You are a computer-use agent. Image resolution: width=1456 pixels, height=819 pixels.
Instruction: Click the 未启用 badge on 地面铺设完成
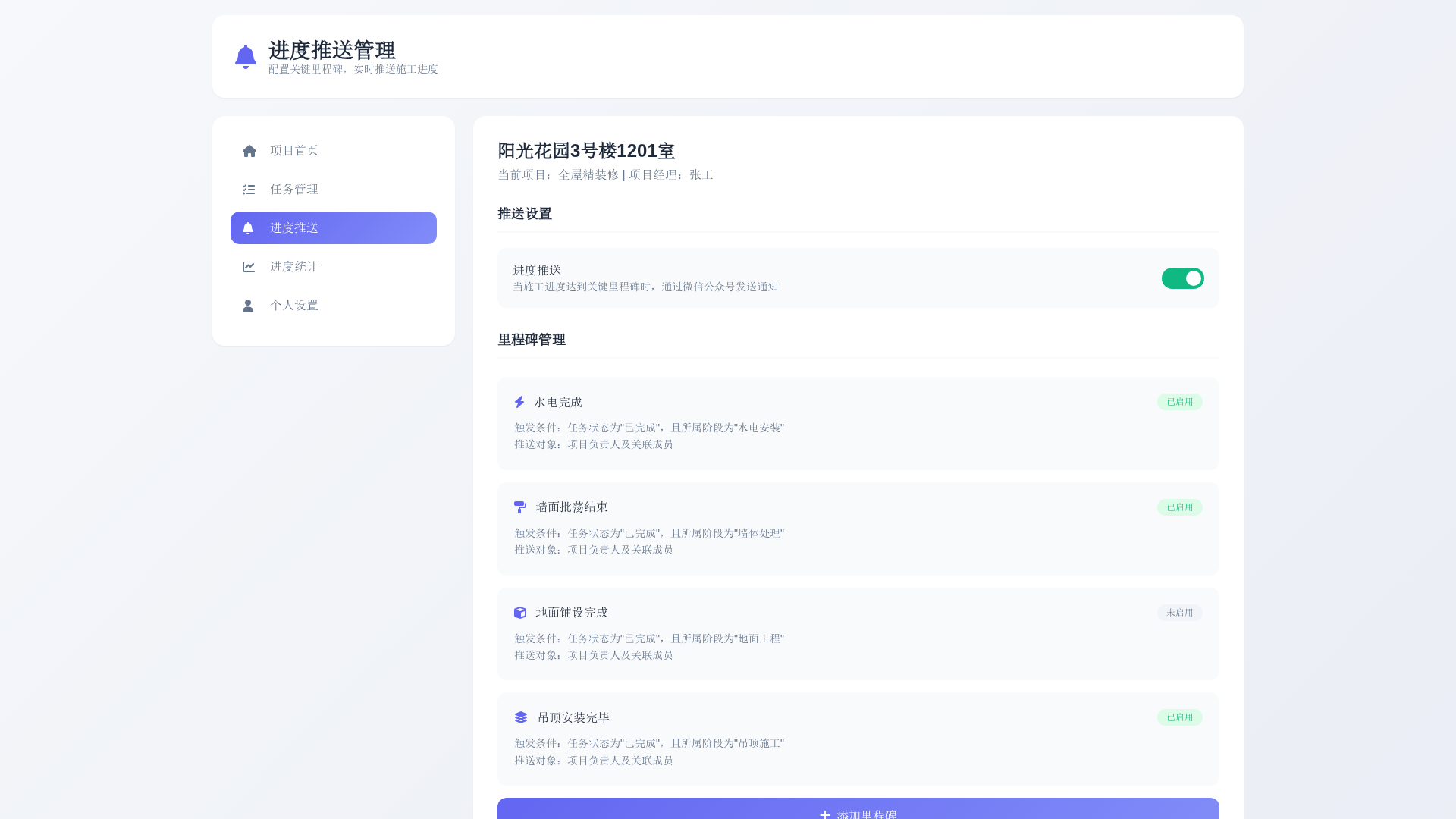coord(1179,612)
